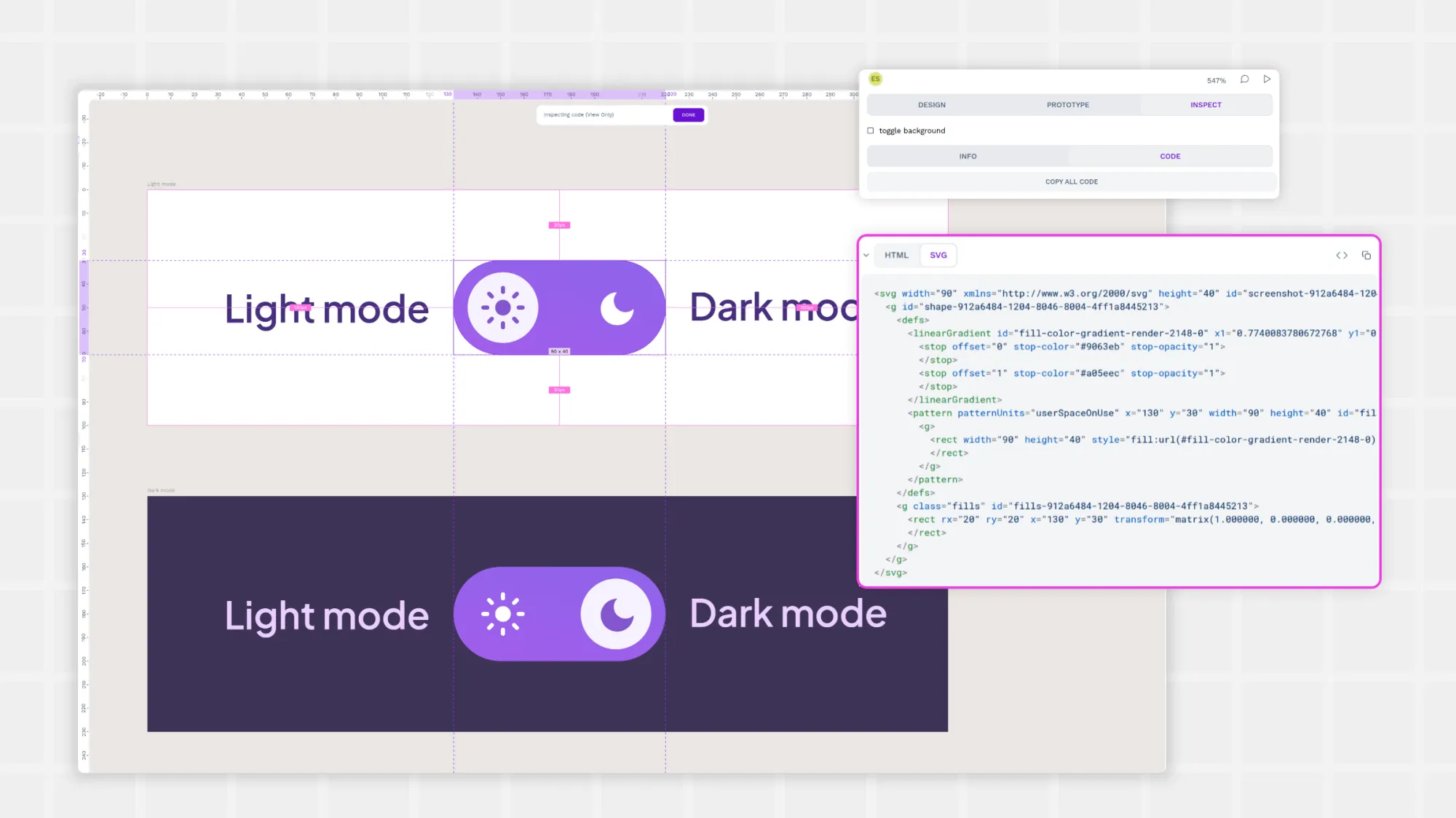
Task: Switch to the Prototype tab
Action: click(1068, 105)
